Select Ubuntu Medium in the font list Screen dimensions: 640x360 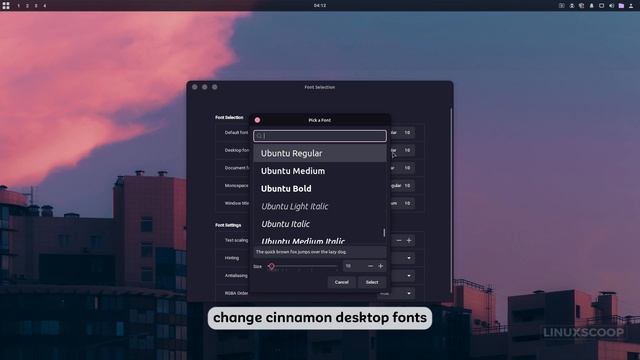tap(320, 171)
